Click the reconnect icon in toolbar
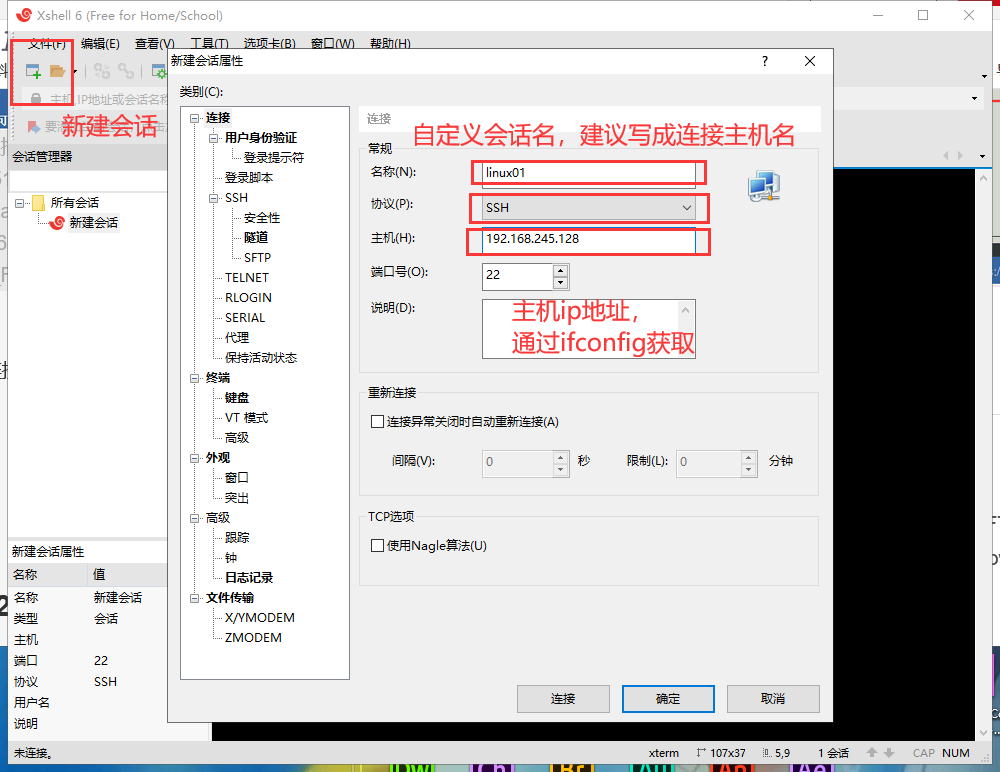 coord(102,71)
